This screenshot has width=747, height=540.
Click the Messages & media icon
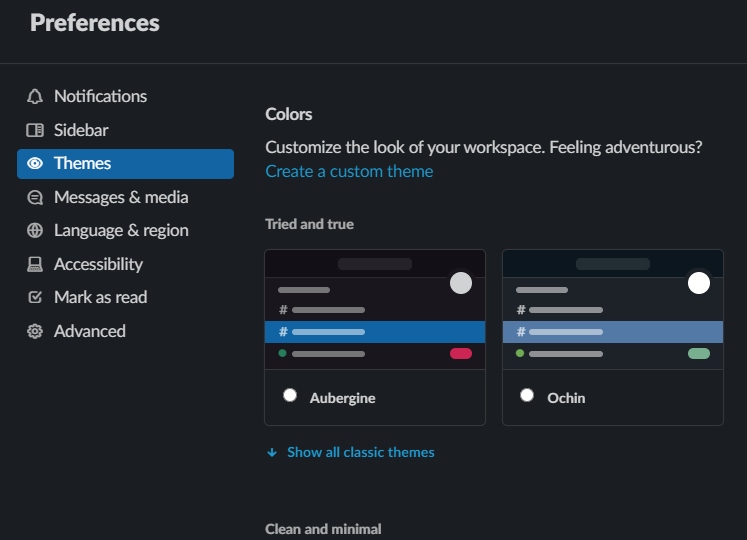pyautogui.click(x=35, y=198)
